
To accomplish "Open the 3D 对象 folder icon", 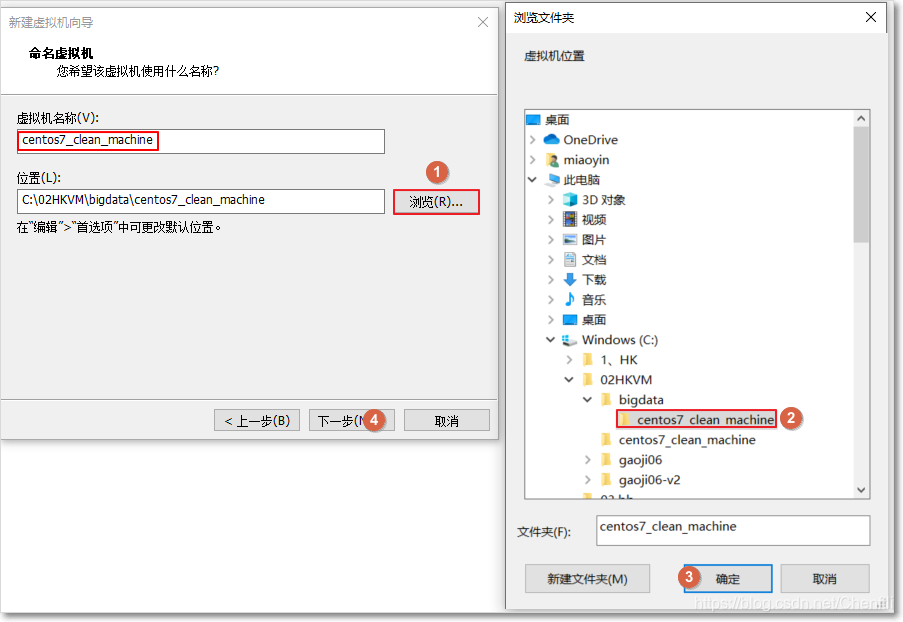I will point(571,199).
